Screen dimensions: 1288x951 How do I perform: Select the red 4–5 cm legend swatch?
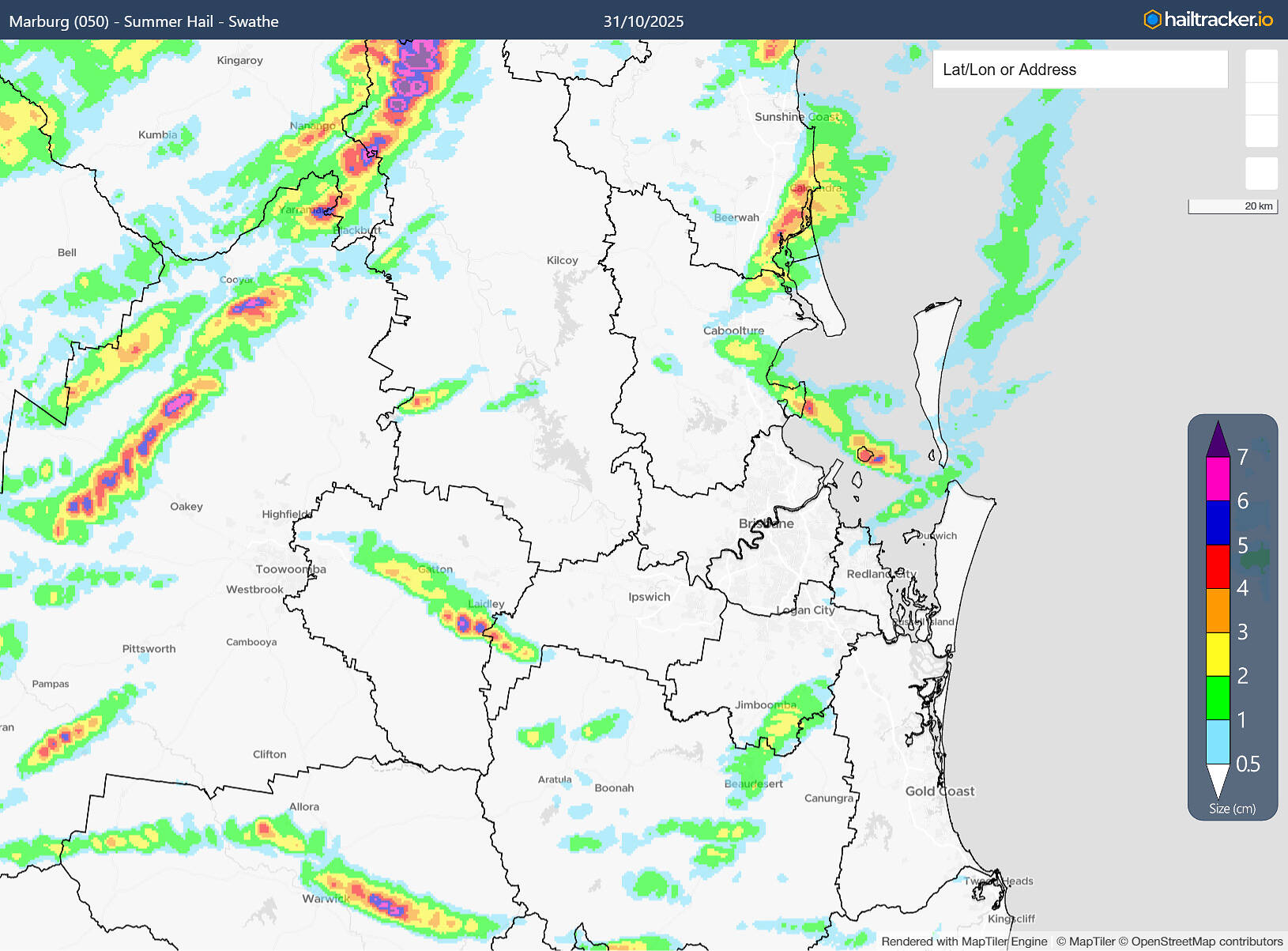coord(1218,567)
